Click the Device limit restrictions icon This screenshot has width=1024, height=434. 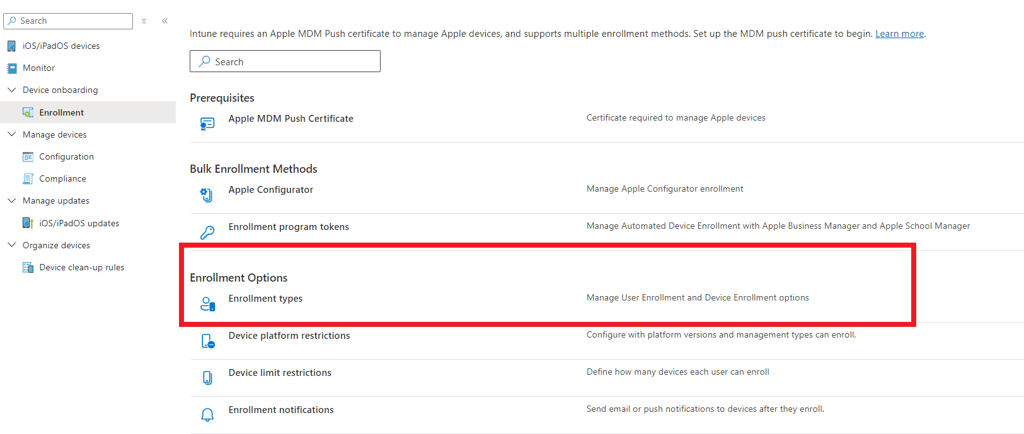[x=208, y=378]
